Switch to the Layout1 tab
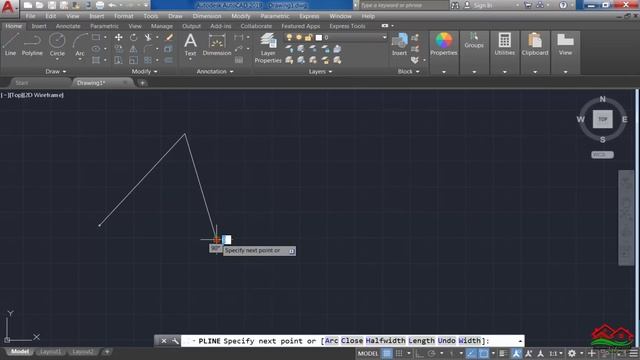The width and height of the screenshot is (640, 360). pyautogui.click(x=51, y=351)
